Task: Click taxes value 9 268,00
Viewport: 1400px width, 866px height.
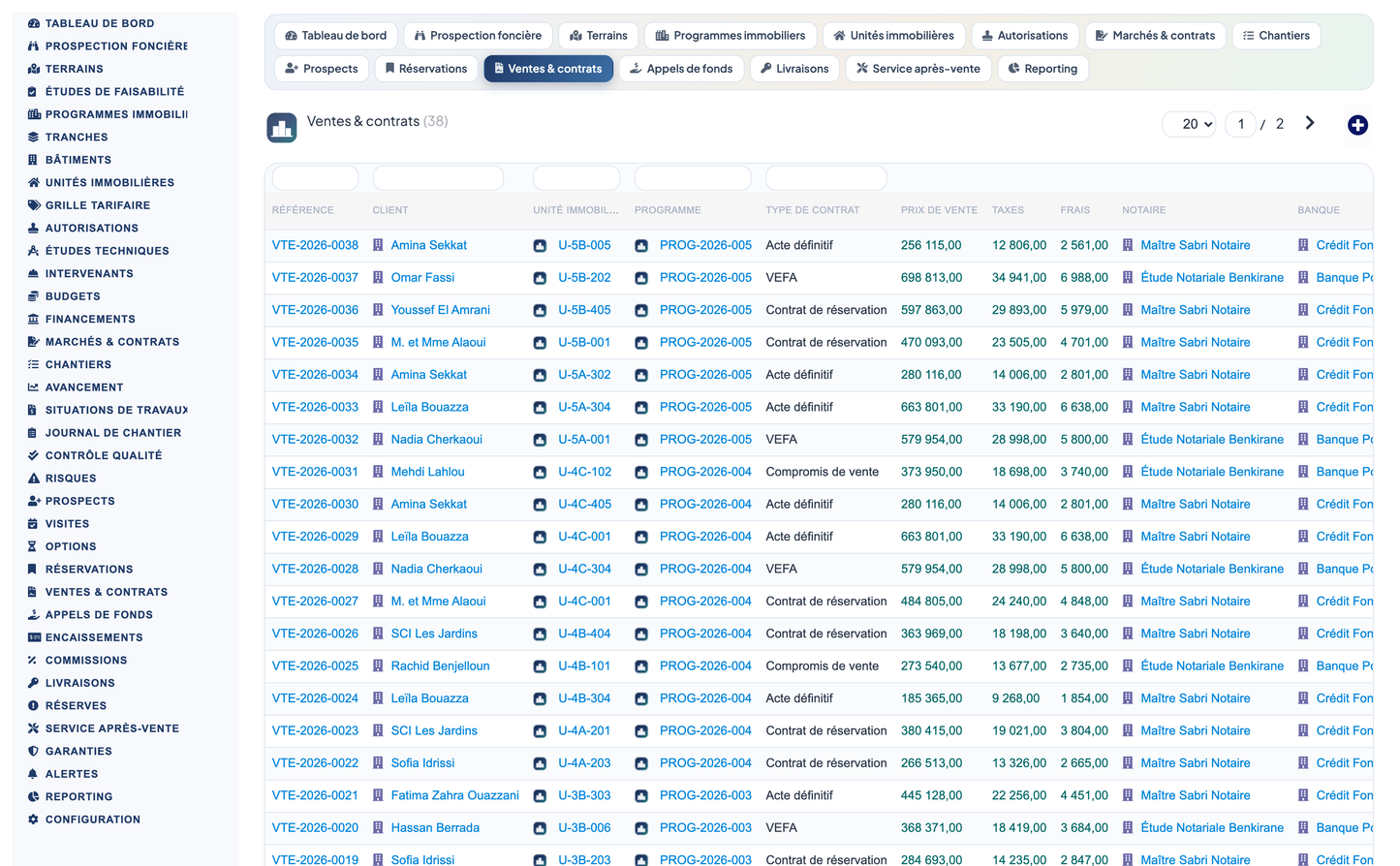Action: [x=1015, y=698]
